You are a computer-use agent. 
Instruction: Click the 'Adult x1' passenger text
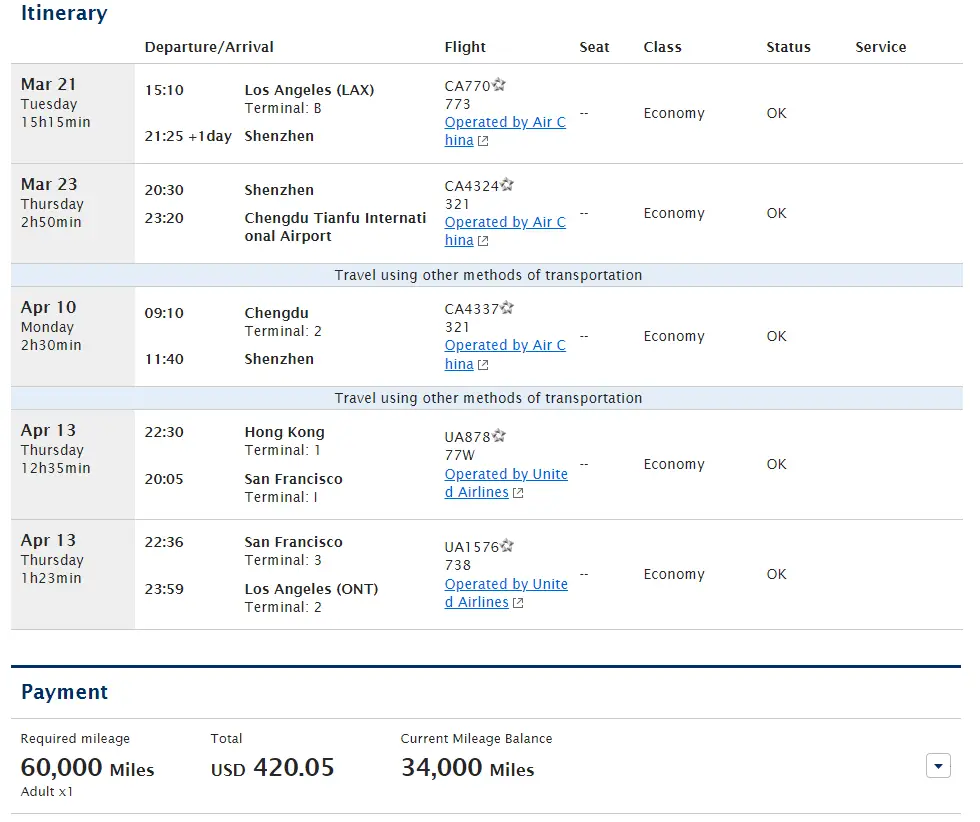pos(47,791)
